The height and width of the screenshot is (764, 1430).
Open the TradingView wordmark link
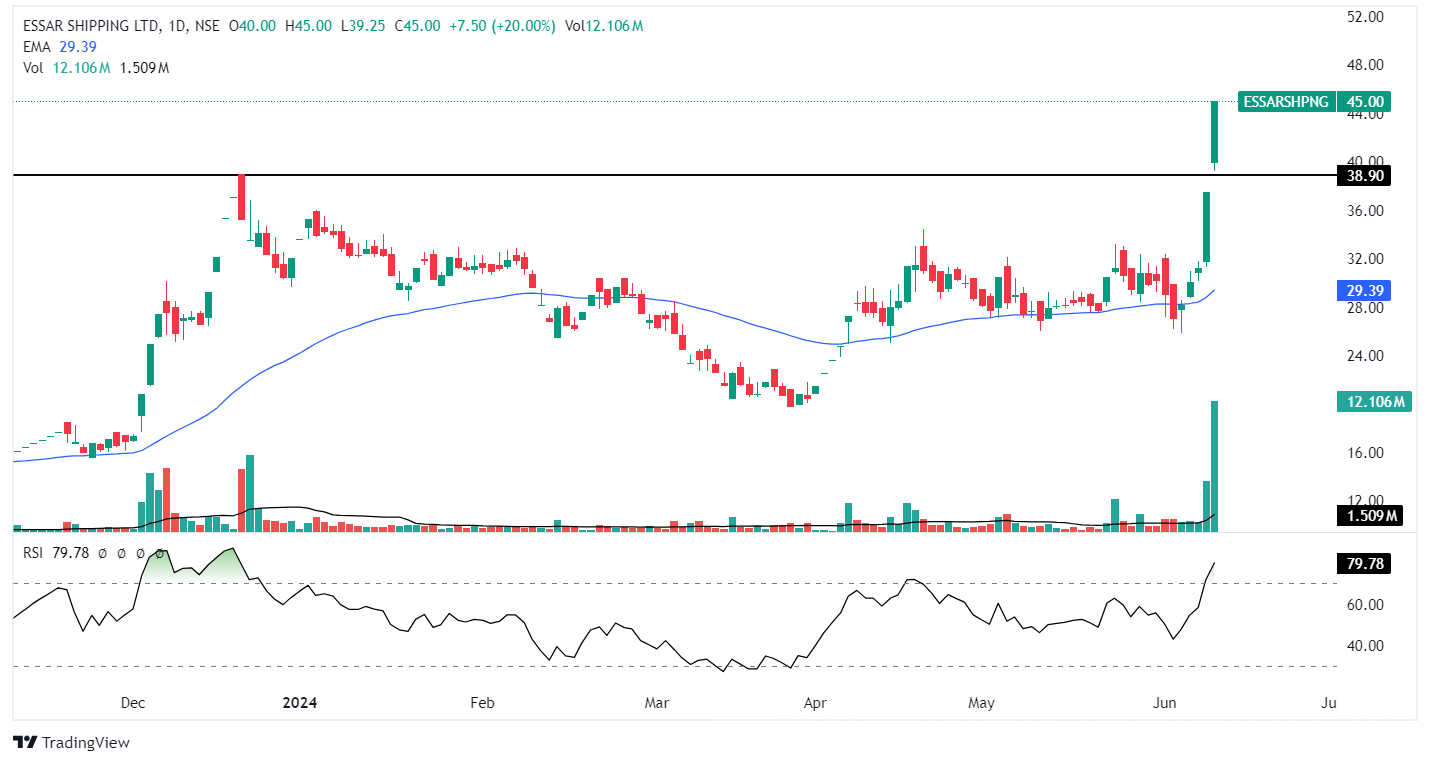click(85, 743)
